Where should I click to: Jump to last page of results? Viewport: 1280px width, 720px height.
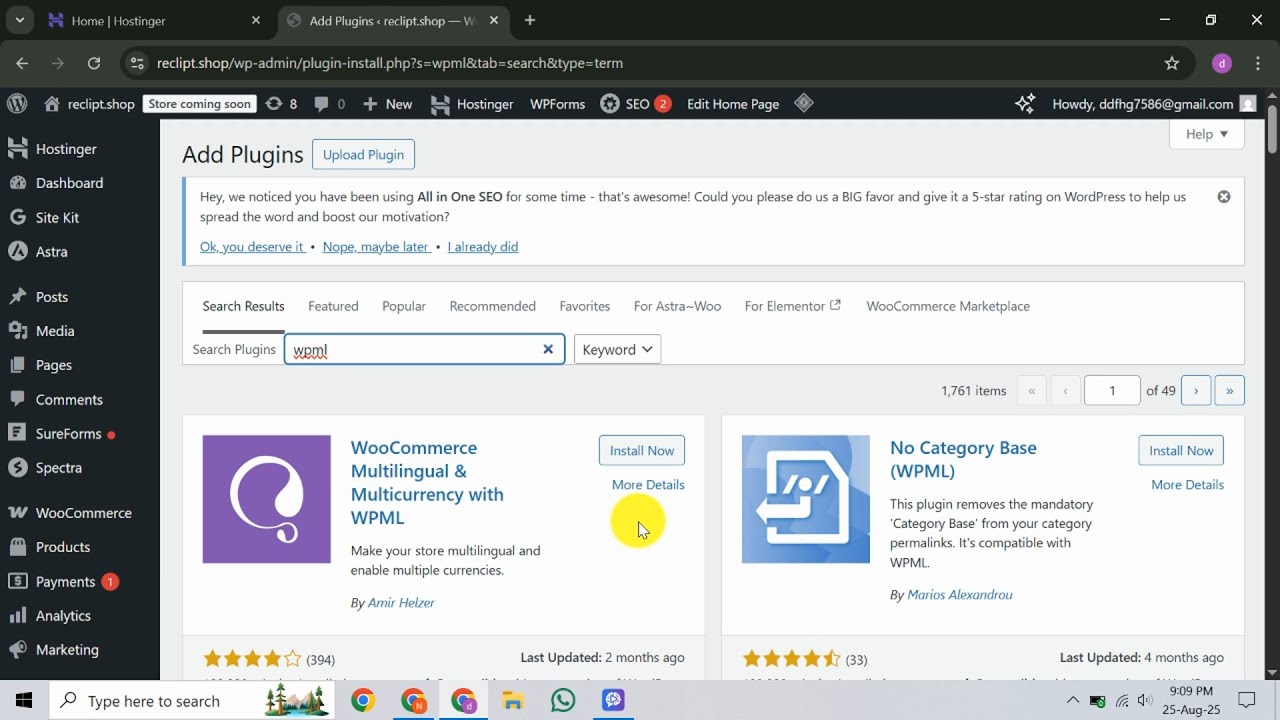pyautogui.click(x=1229, y=390)
